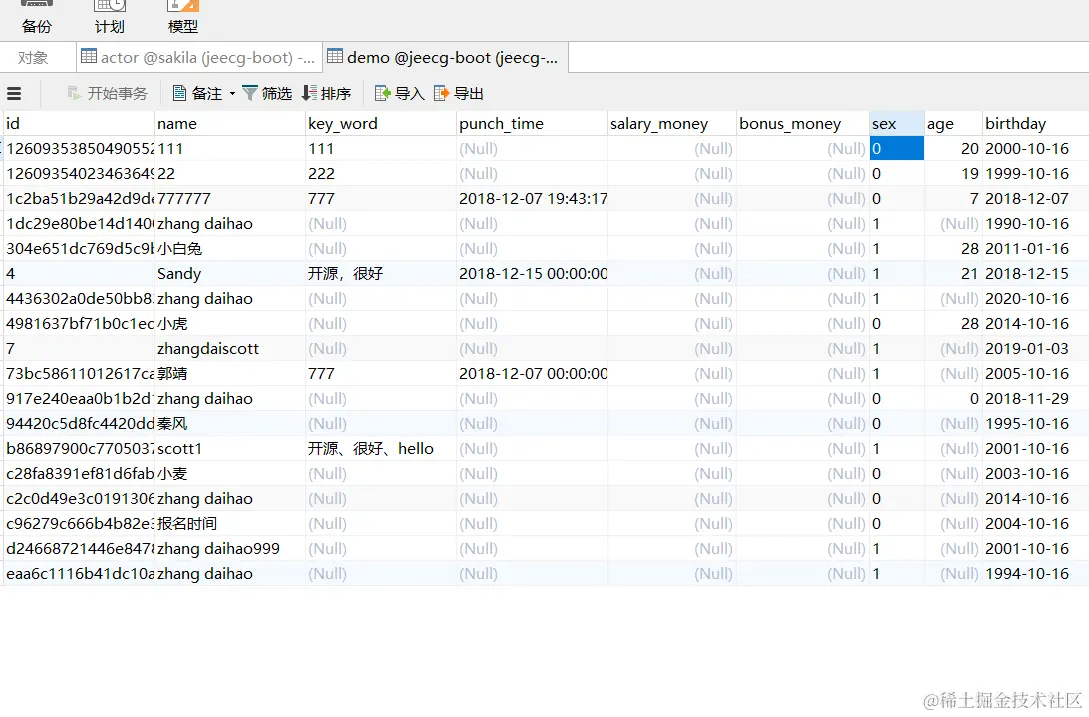Viewport: 1089px width, 717px height.
Task: Switch to actor @sakila tab
Action: pos(199,58)
